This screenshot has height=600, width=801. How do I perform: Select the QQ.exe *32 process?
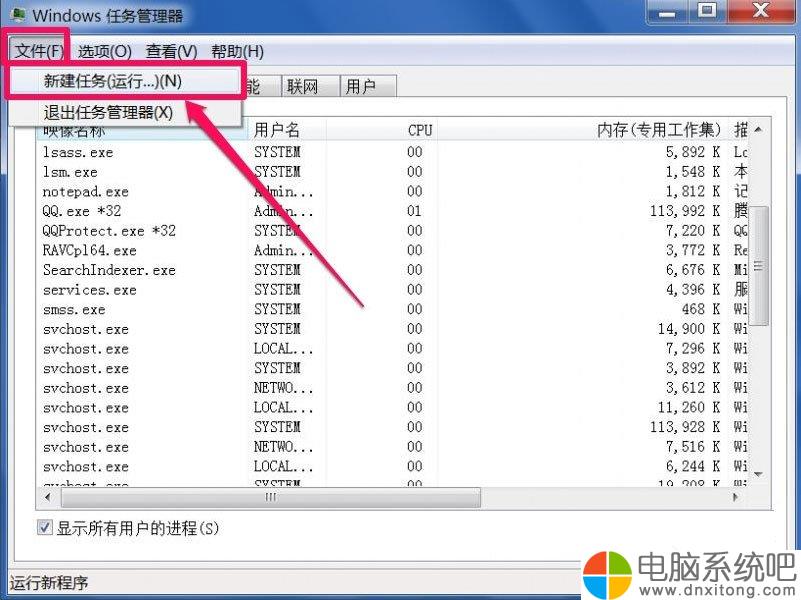[393, 211]
